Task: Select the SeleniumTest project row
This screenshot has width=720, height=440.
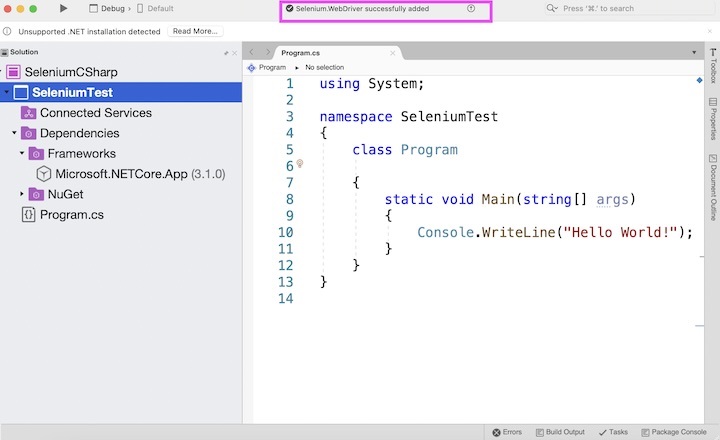Action: (121, 92)
